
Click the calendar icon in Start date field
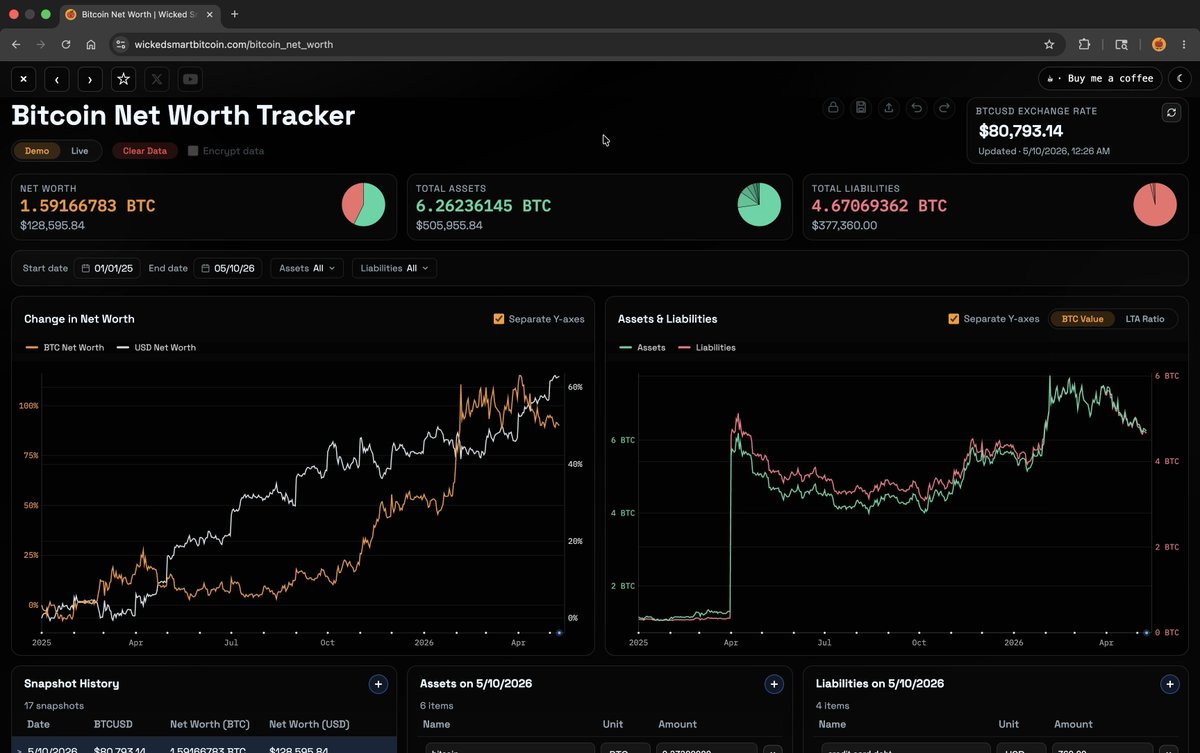[x=86, y=268]
